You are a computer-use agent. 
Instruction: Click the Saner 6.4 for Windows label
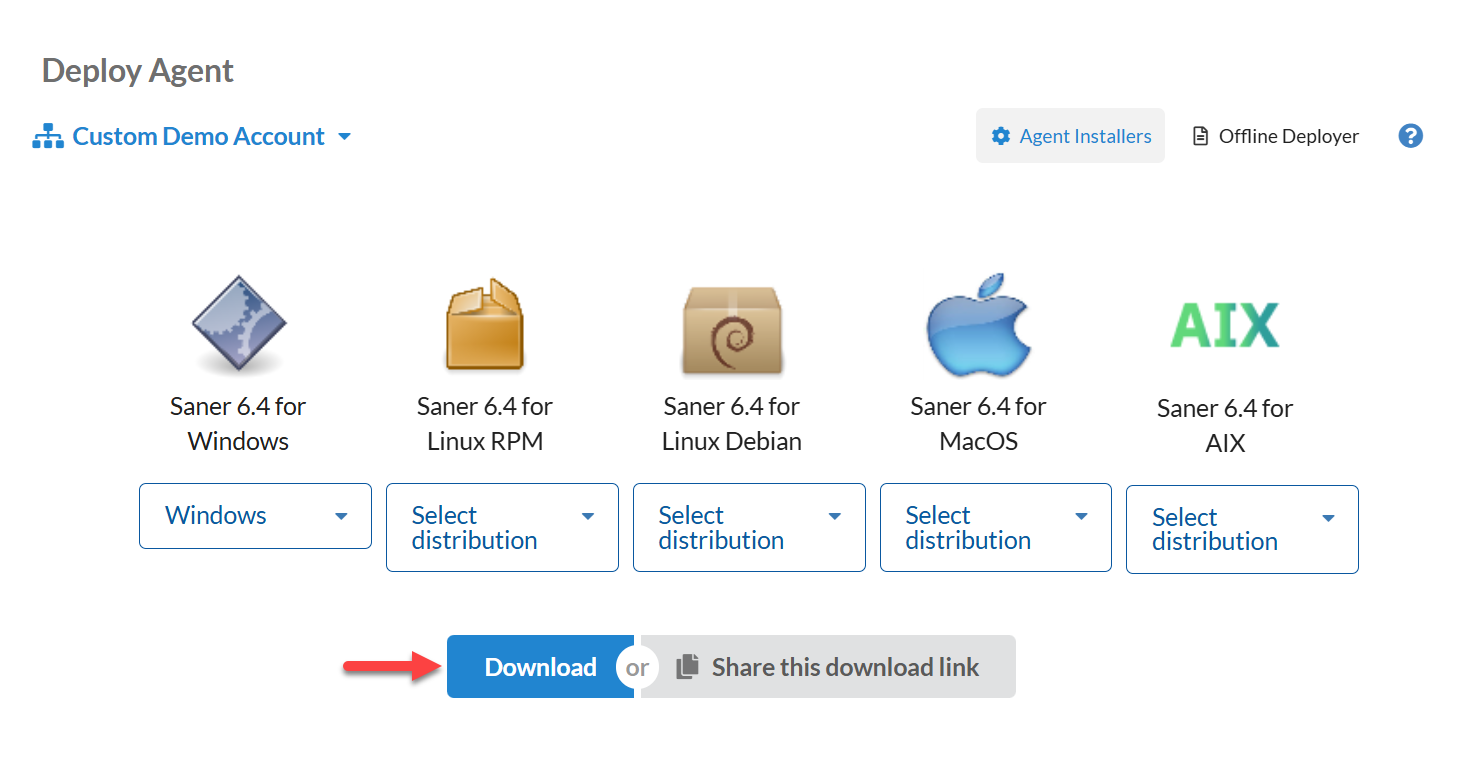(x=238, y=424)
